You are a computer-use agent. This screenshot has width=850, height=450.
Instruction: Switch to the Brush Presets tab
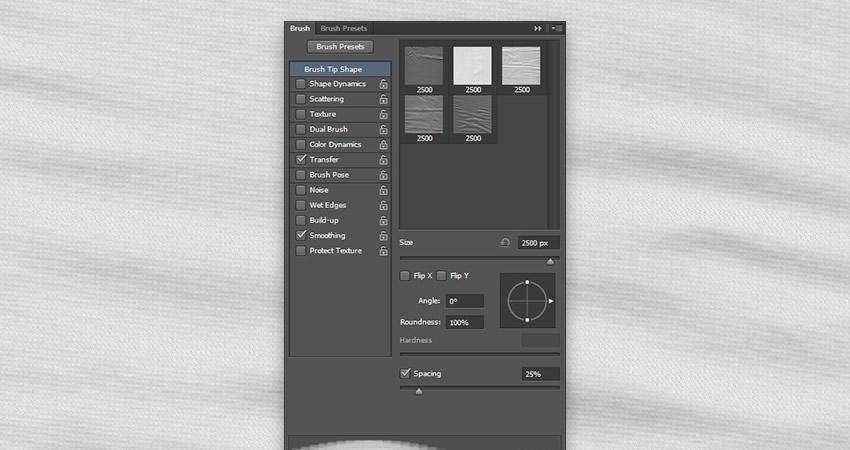(343, 29)
